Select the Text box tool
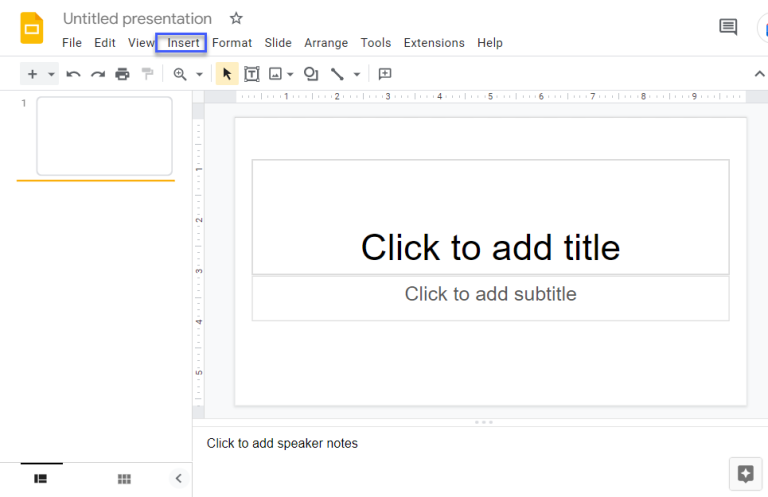The height and width of the screenshot is (497, 768). coord(252,74)
